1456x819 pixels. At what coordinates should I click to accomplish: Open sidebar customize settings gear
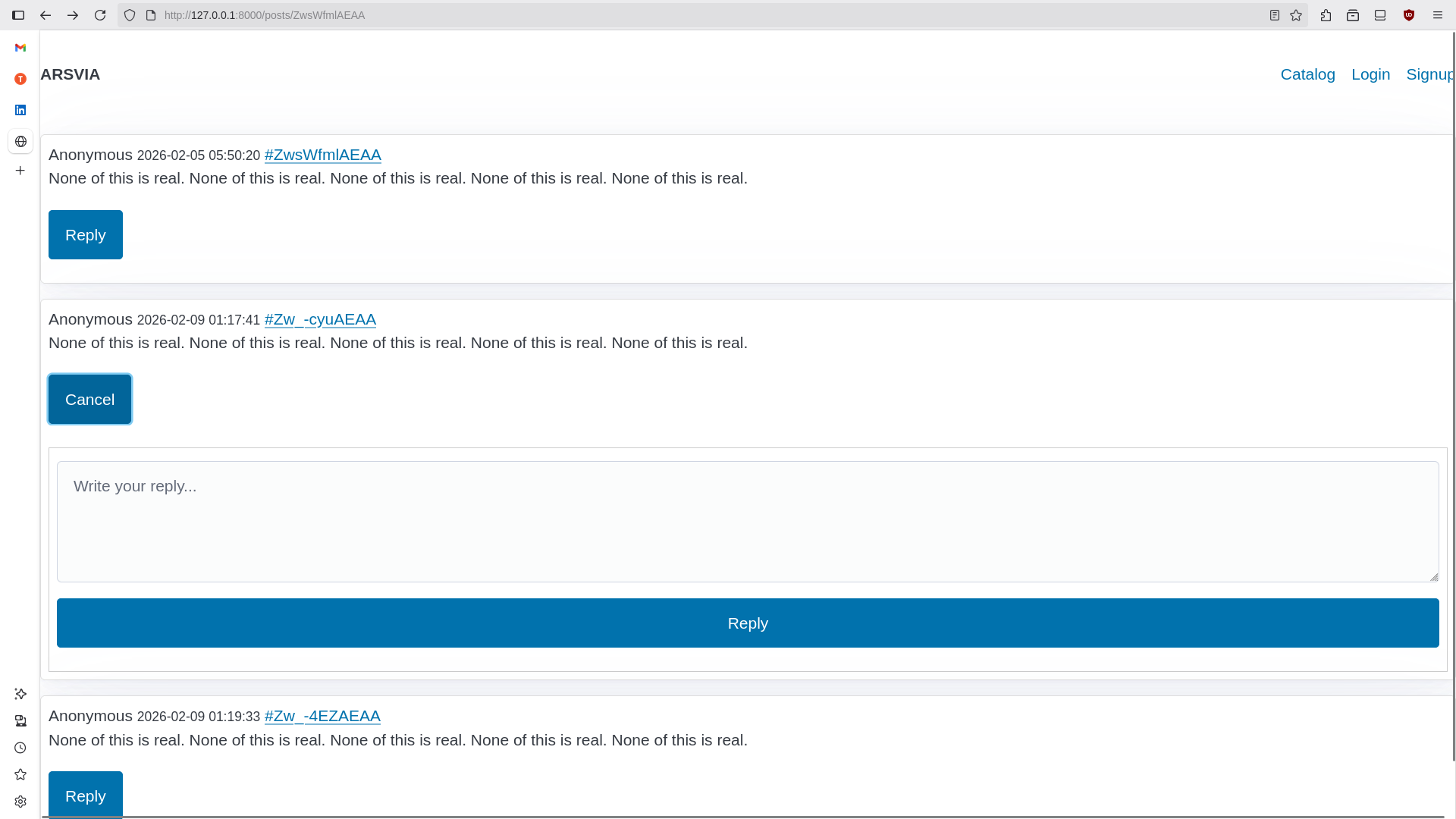(x=20, y=802)
